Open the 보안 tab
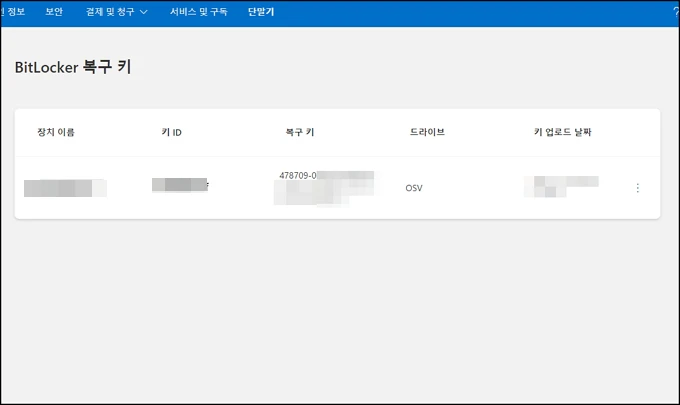 click(x=54, y=12)
